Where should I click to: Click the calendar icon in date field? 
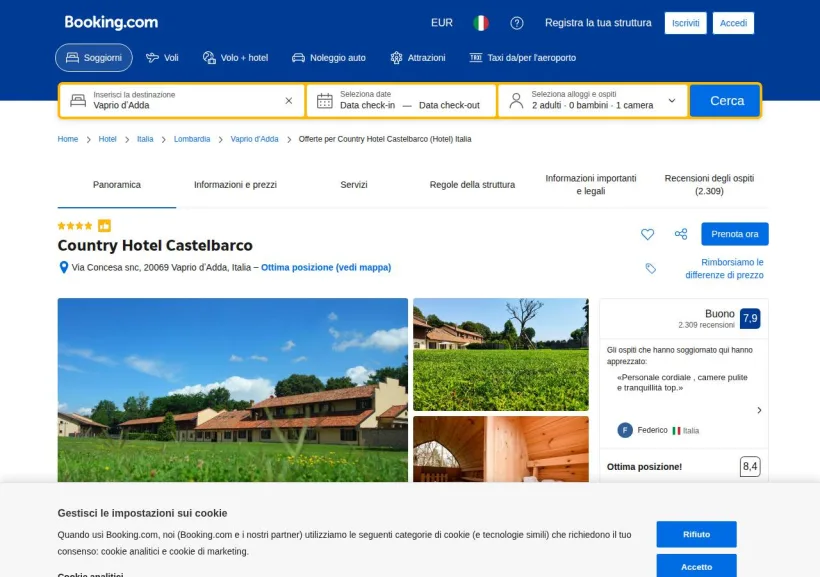325,100
